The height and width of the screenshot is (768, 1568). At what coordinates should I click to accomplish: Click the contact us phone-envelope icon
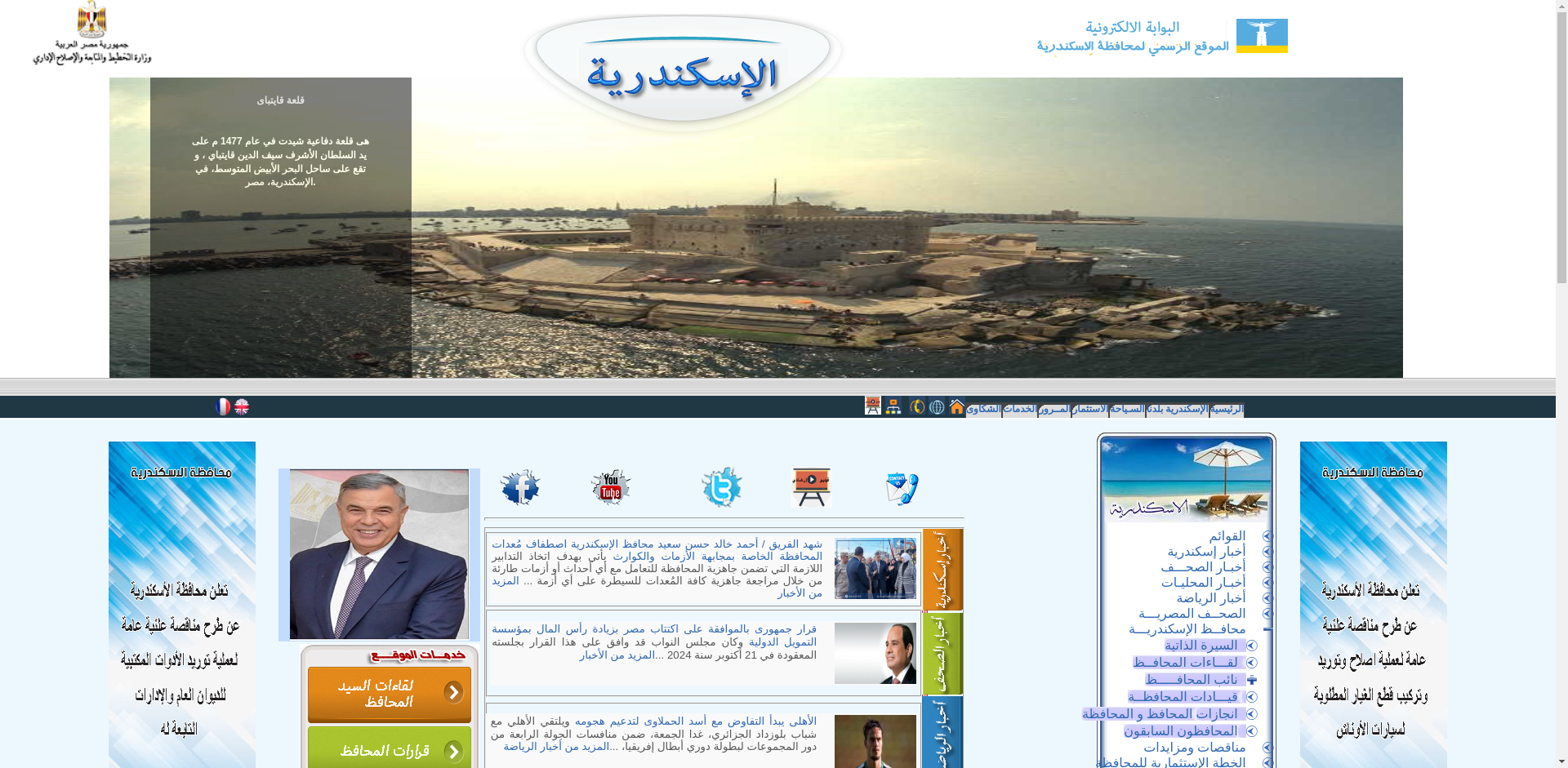[902, 488]
